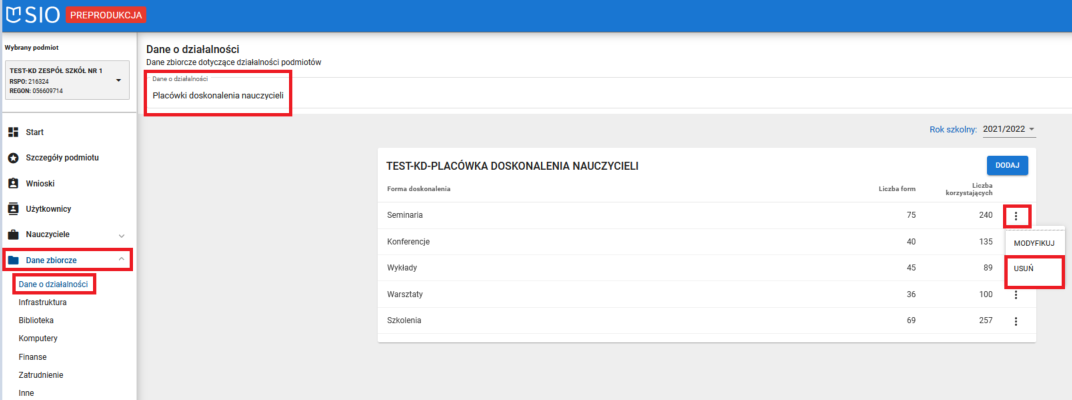The height and width of the screenshot is (400, 1072).
Task: Click the Użytkownicy sidebar icon
Action: [x=14, y=209]
